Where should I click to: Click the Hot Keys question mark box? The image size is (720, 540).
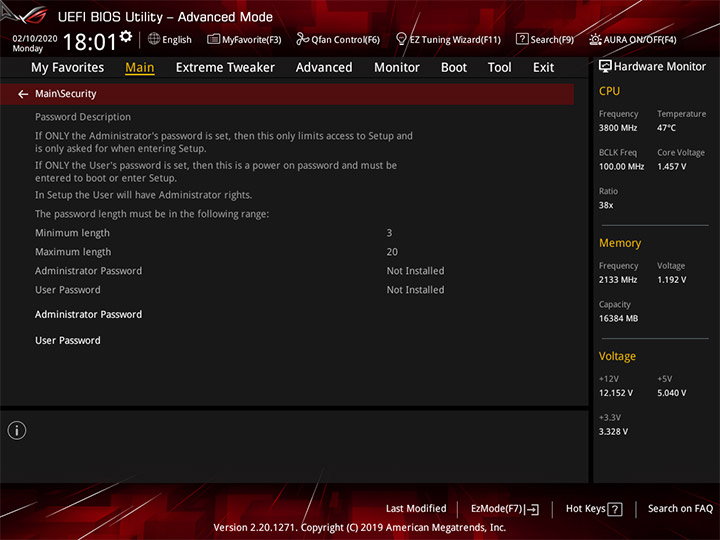point(614,509)
